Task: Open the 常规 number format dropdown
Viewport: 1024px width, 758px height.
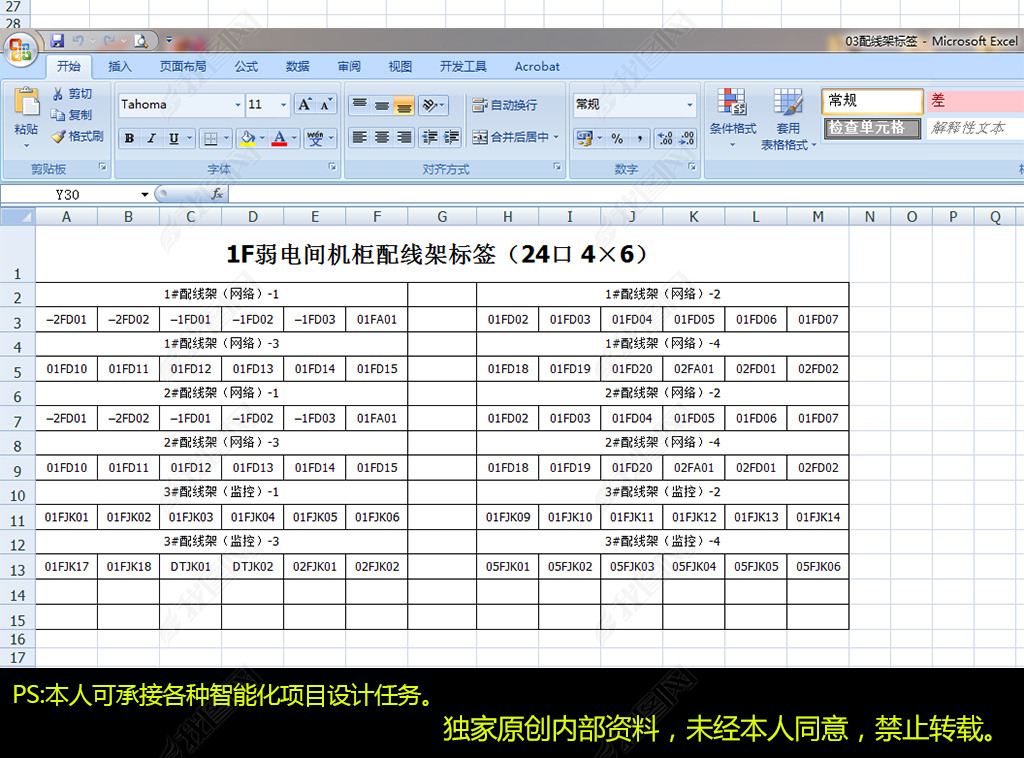Action: [x=690, y=104]
